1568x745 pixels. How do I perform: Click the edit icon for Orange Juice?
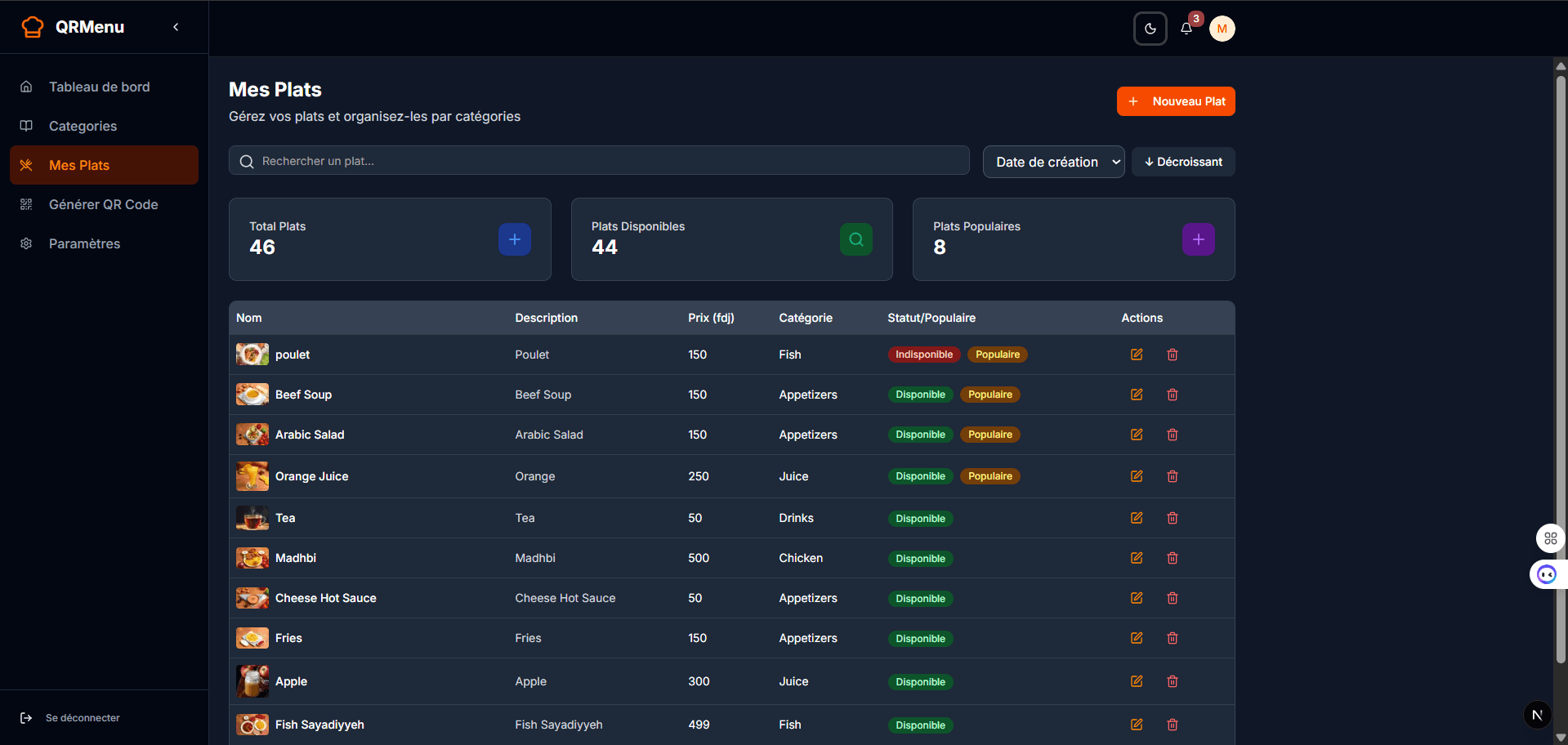[x=1136, y=476]
